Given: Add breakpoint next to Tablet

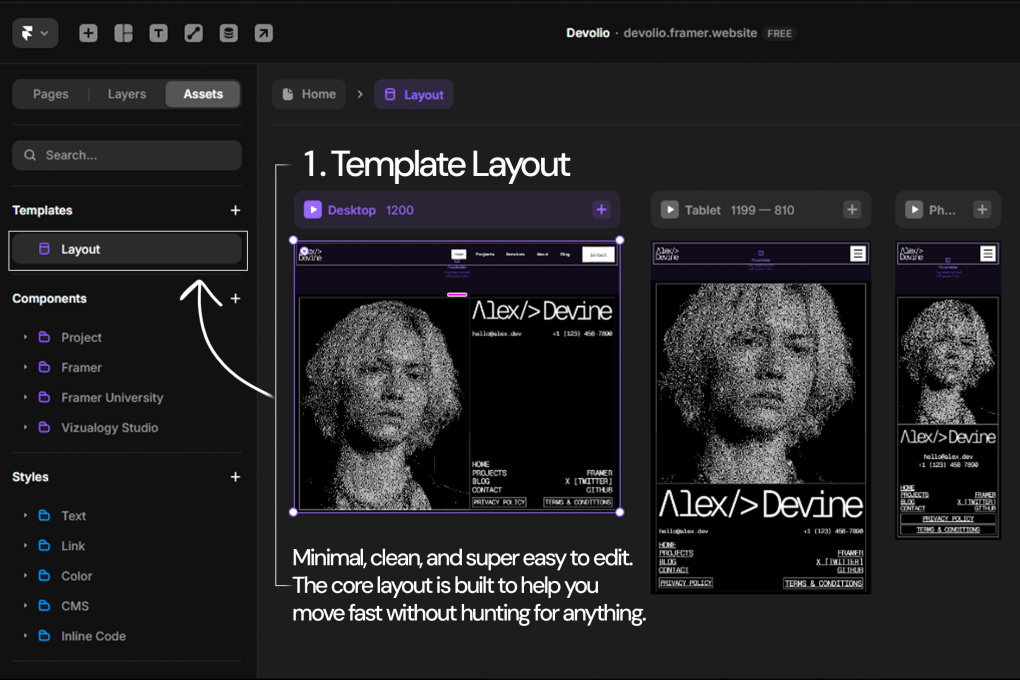Looking at the screenshot, I should (852, 210).
